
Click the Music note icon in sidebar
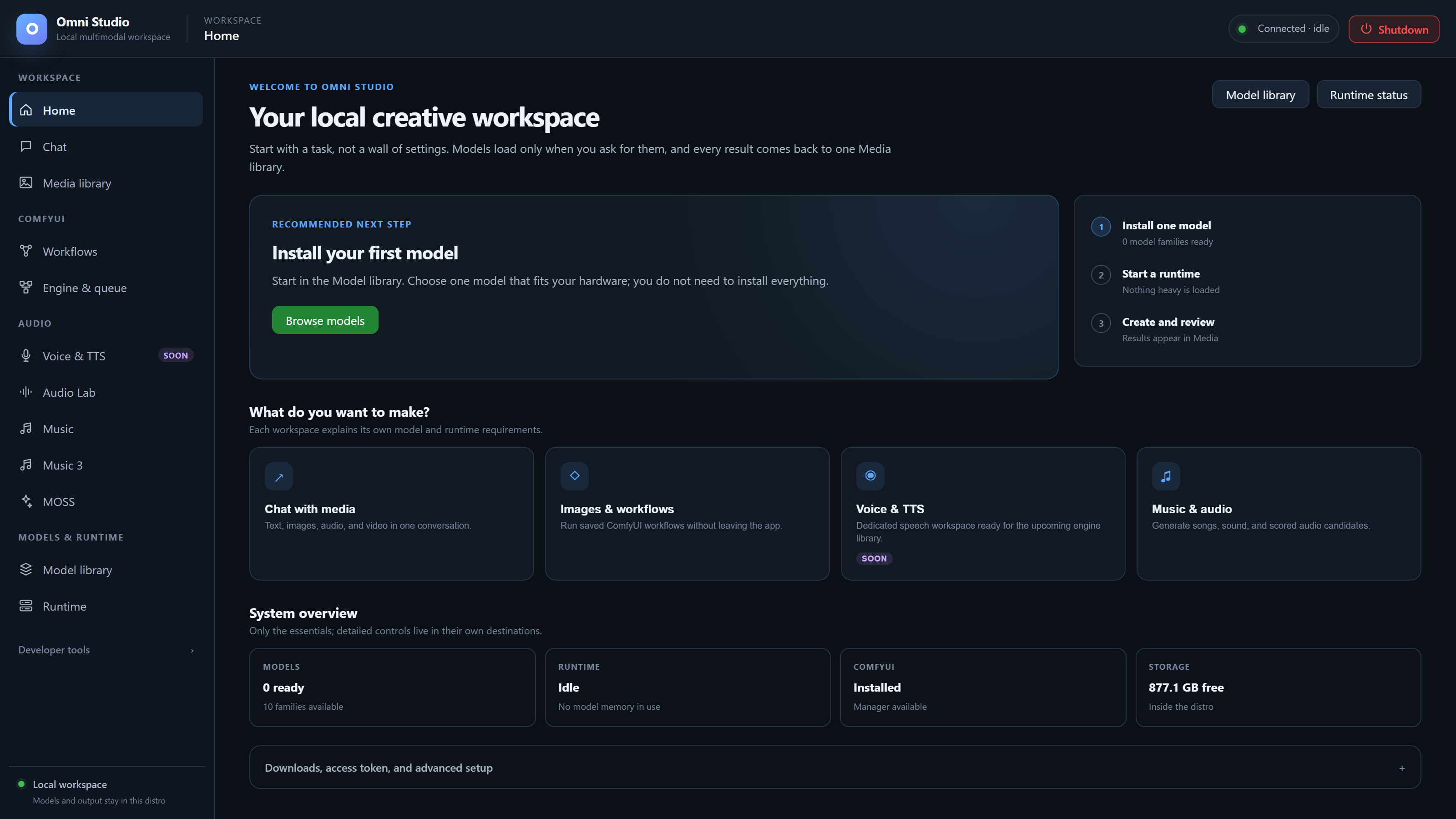click(26, 429)
